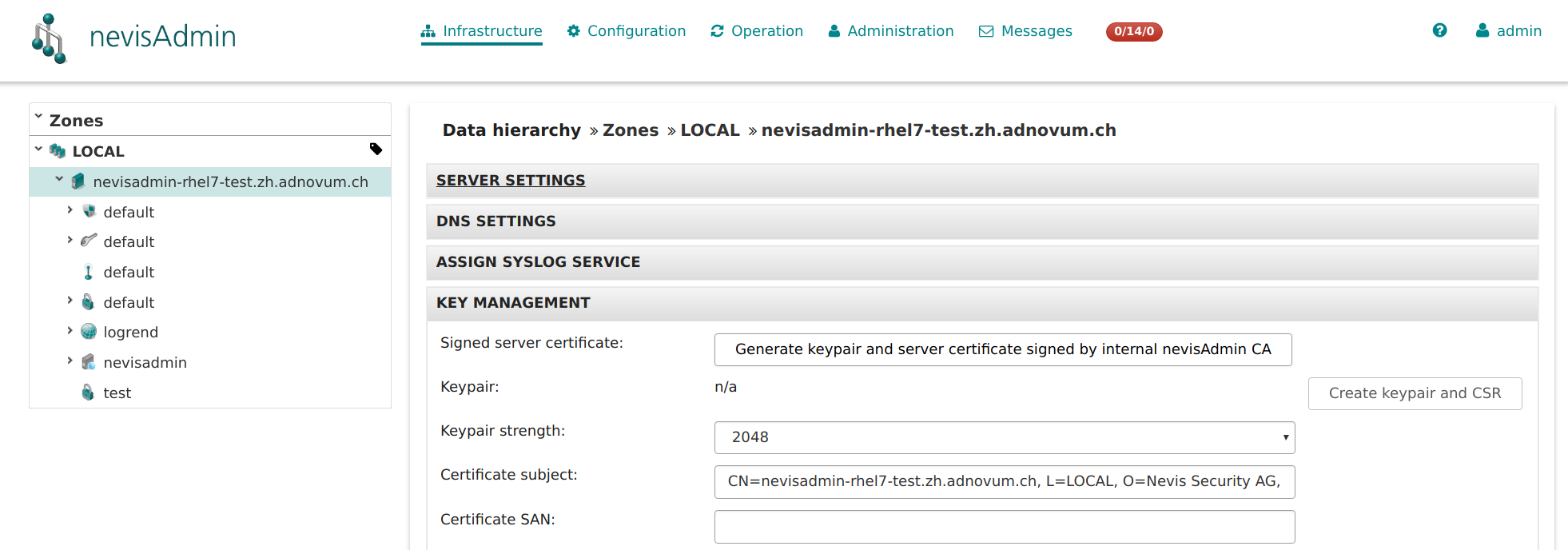Screen dimensions: 1568x550
Task: Click LOCAL breadcrumb link
Action: click(710, 130)
